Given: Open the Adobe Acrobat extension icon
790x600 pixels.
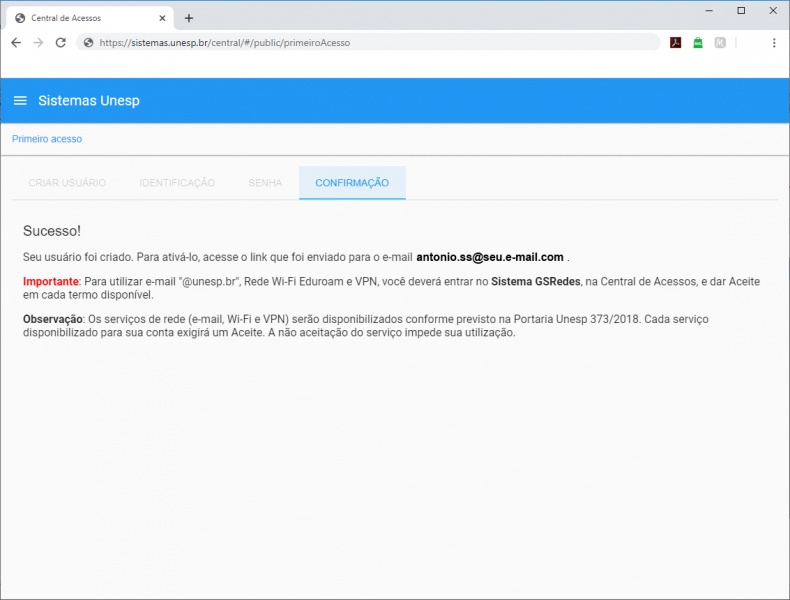Looking at the screenshot, I should pyautogui.click(x=676, y=43).
